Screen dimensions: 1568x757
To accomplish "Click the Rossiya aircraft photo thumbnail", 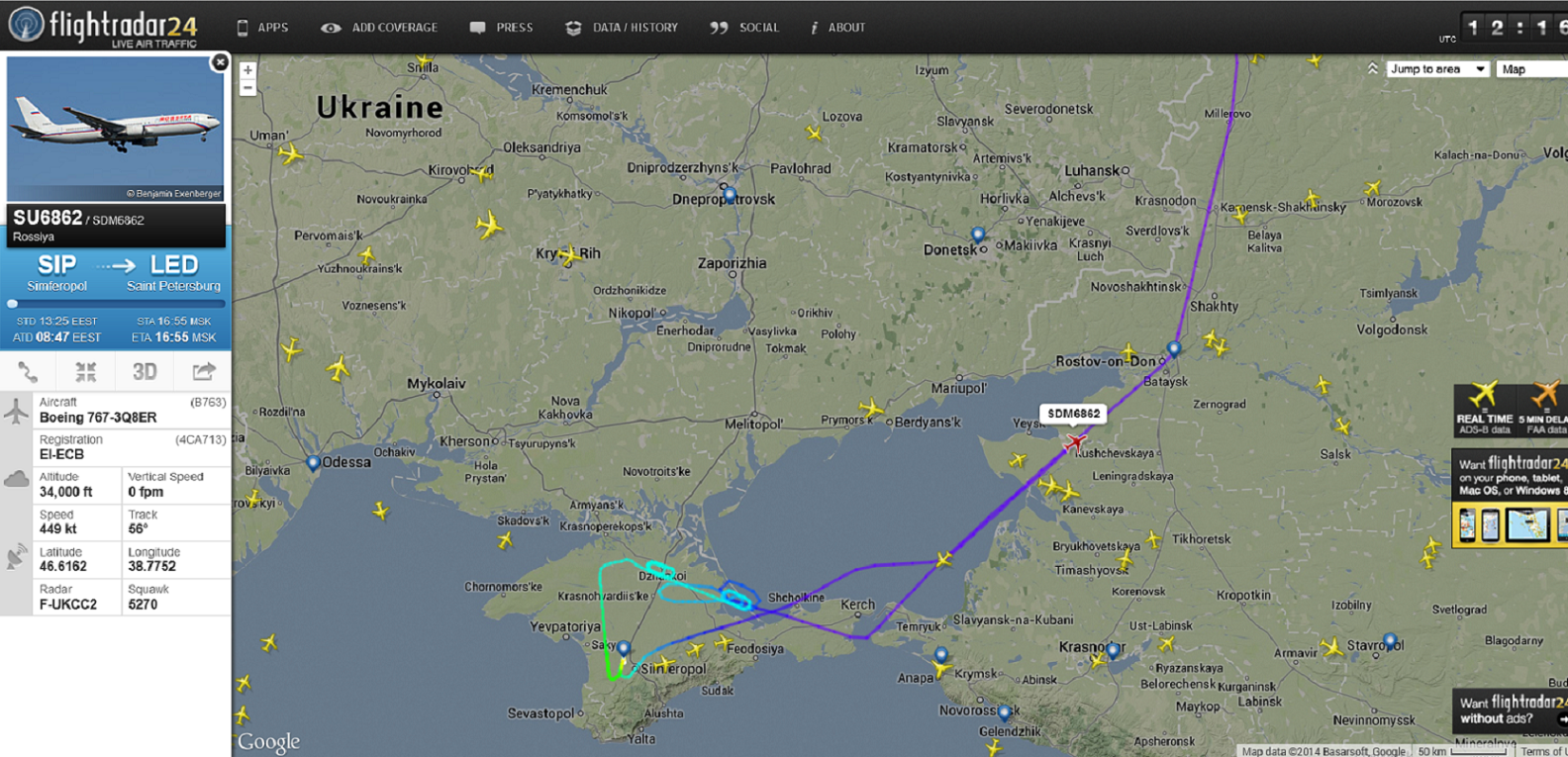I will (x=116, y=129).
